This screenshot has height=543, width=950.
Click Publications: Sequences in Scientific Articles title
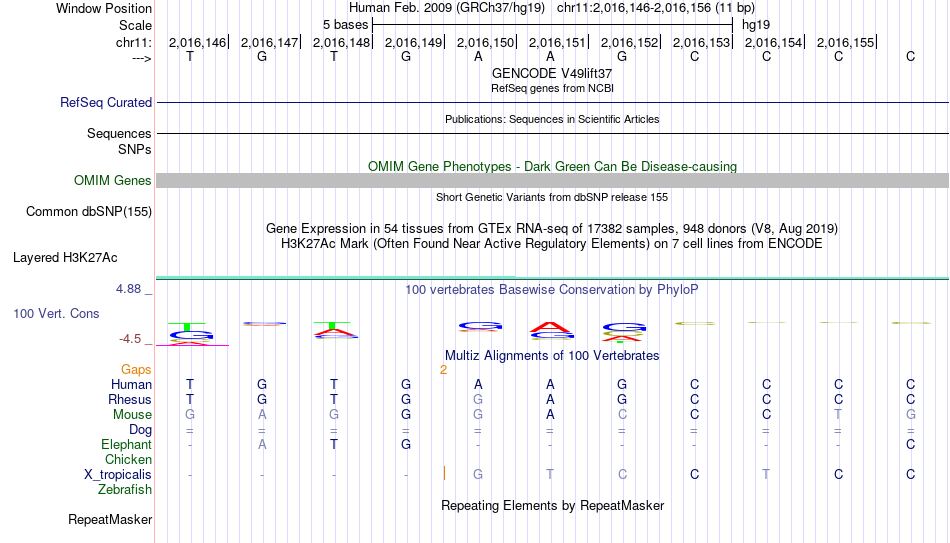(x=552, y=119)
